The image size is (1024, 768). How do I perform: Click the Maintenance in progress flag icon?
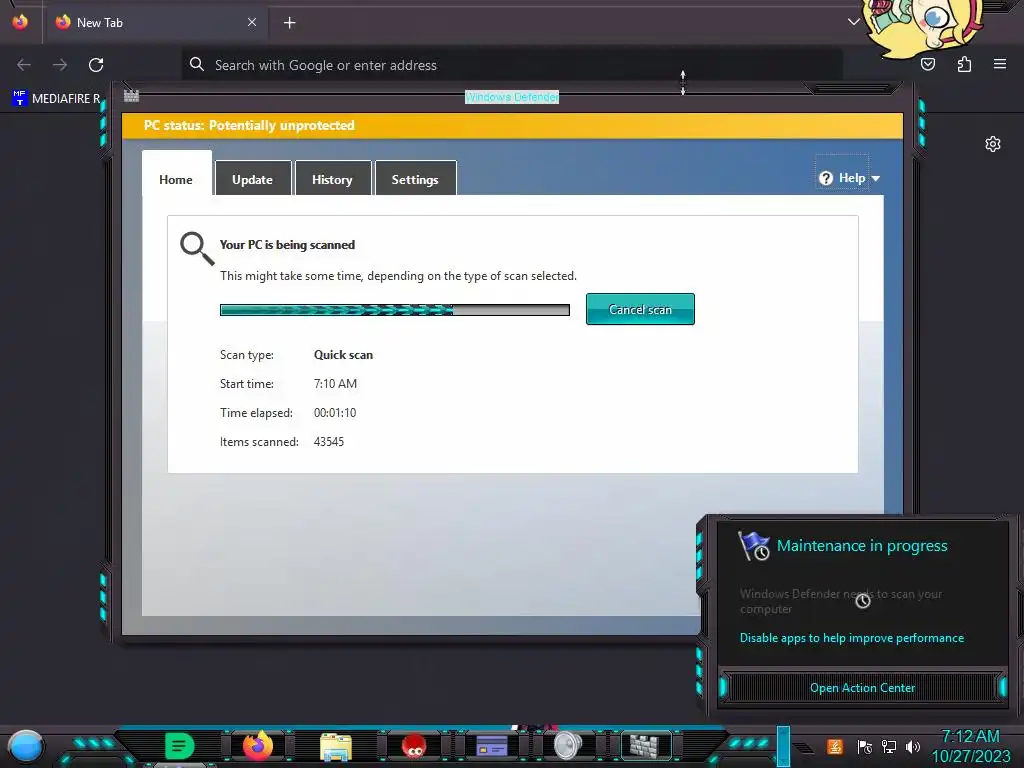[x=754, y=547]
